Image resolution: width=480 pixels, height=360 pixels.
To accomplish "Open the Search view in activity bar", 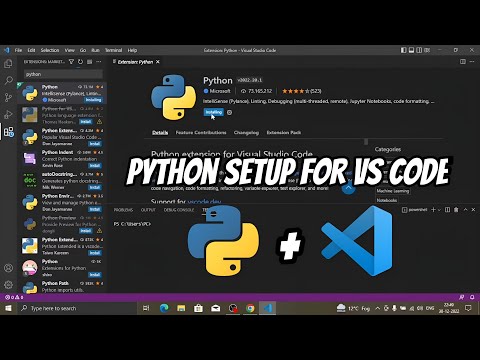I will (x=8, y=80).
